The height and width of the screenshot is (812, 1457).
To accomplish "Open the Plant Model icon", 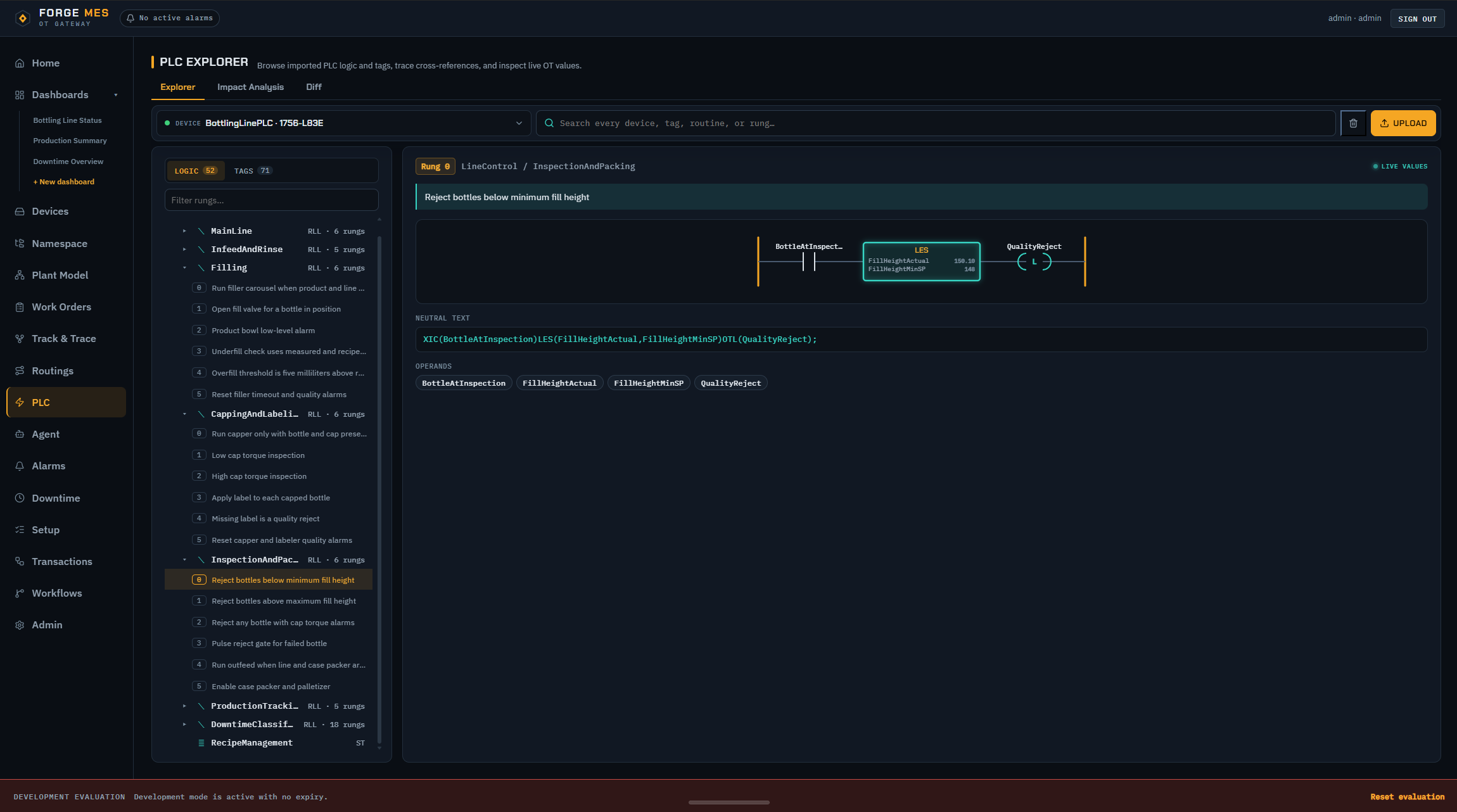I will click(20, 276).
